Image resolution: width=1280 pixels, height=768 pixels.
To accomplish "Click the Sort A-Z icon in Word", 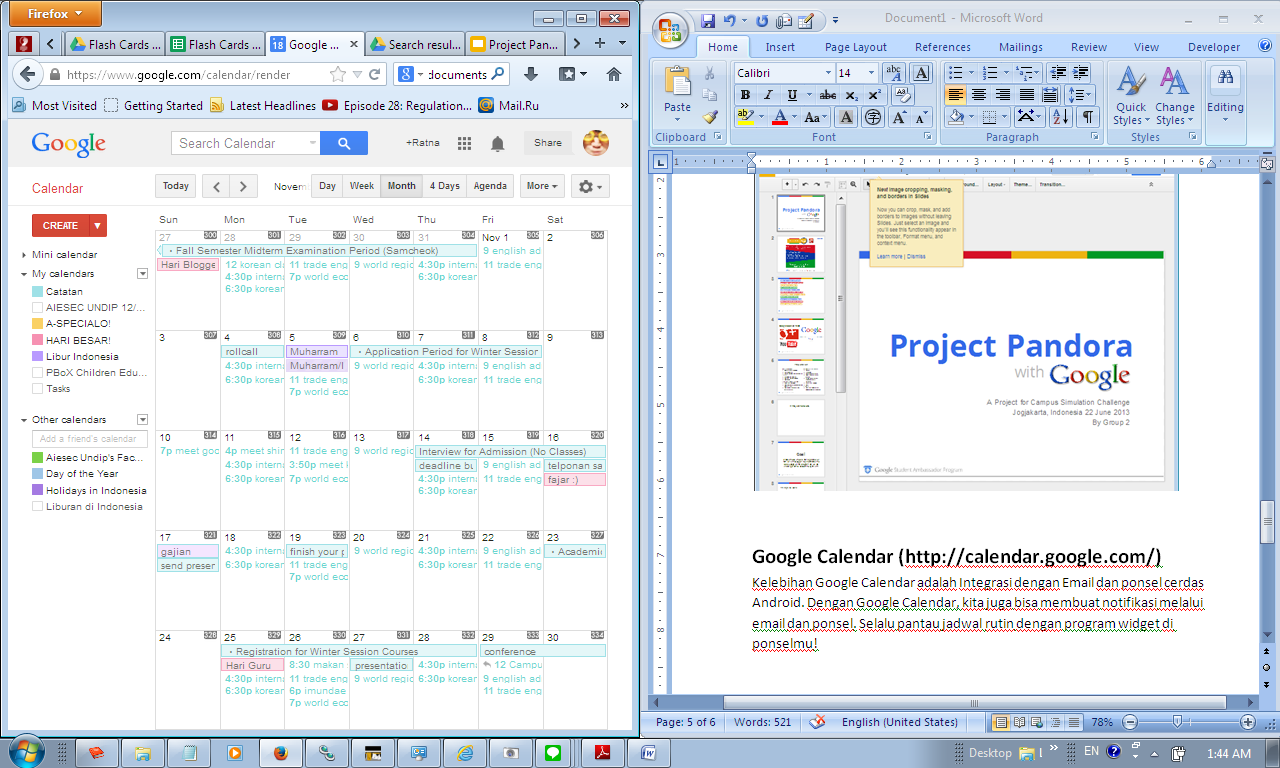I will click(x=1061, y=117).
